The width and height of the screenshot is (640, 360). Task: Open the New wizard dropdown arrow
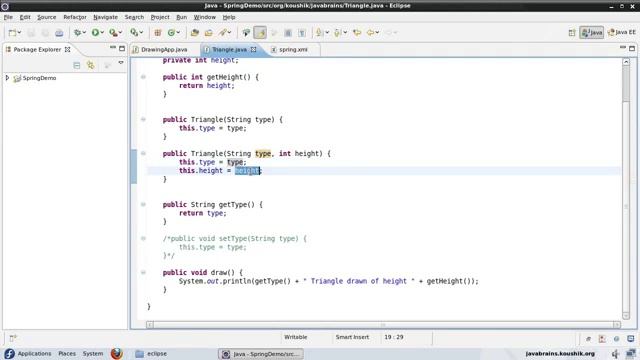click(19, 33)
